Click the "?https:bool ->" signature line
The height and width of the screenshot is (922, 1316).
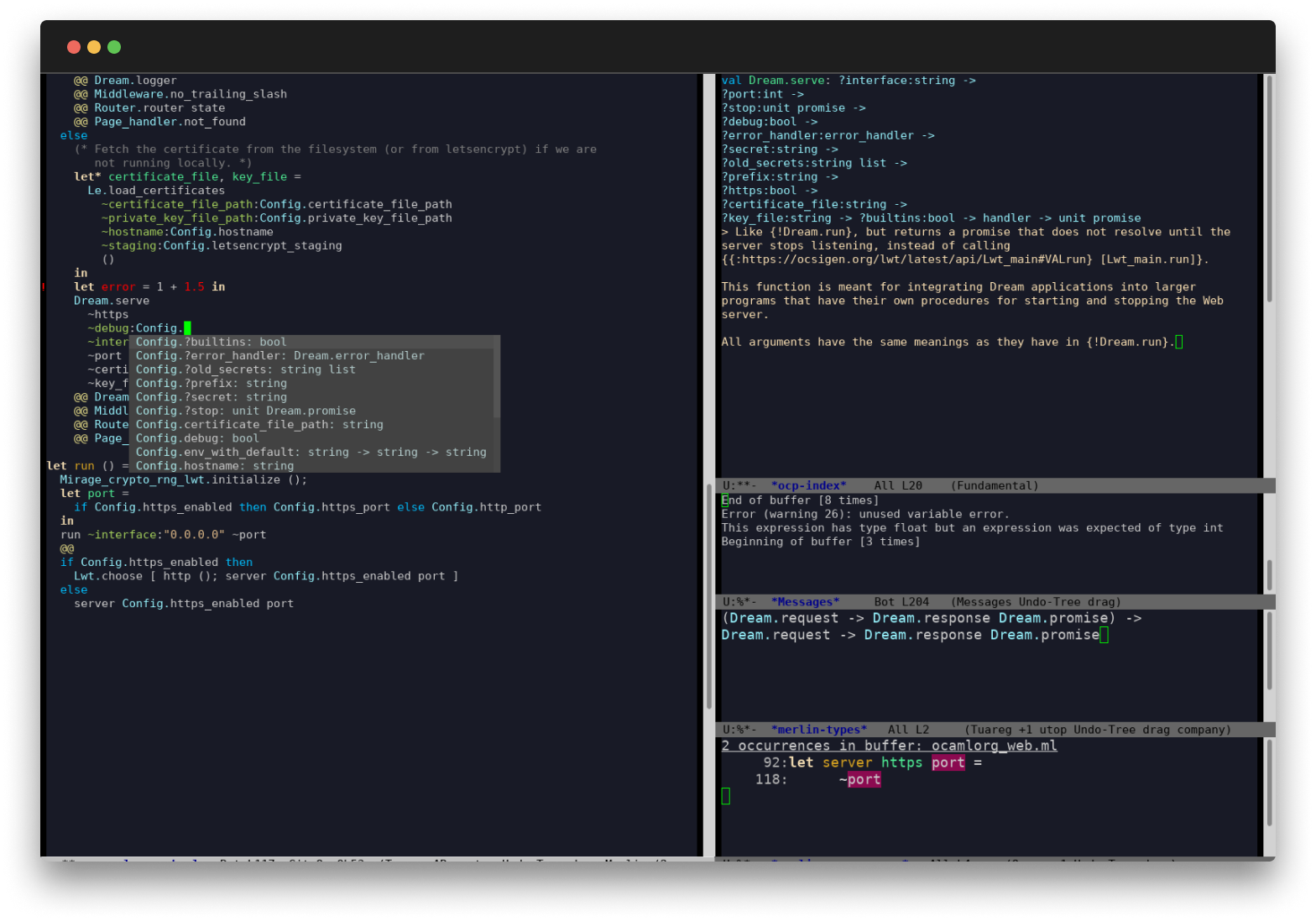click(x=770, y=191)
